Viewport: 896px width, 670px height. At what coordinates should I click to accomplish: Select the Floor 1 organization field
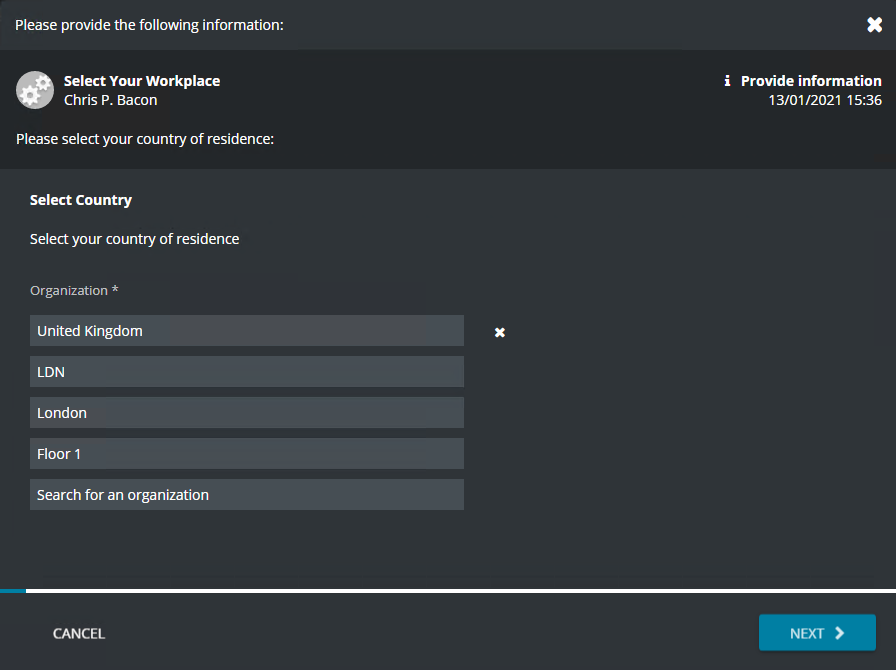pyautogui.click(x=246, y=454)
